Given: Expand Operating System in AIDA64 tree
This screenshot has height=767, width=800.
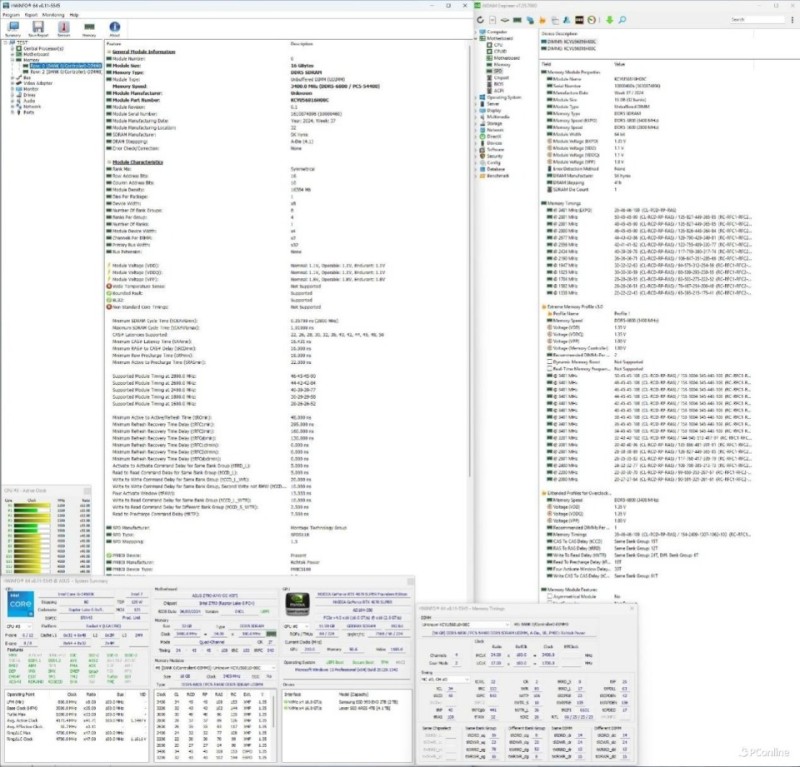Looking at the screenshot, I should (476, 97).
